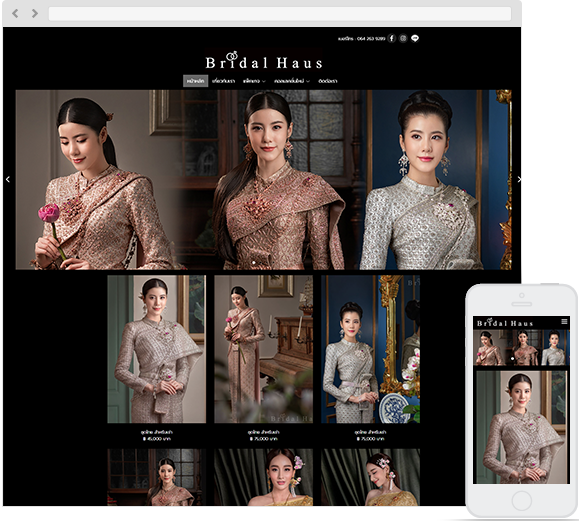Open the 45,000 baht price label
The width and height of the screenshot is (579, 521).
(157, 439)
